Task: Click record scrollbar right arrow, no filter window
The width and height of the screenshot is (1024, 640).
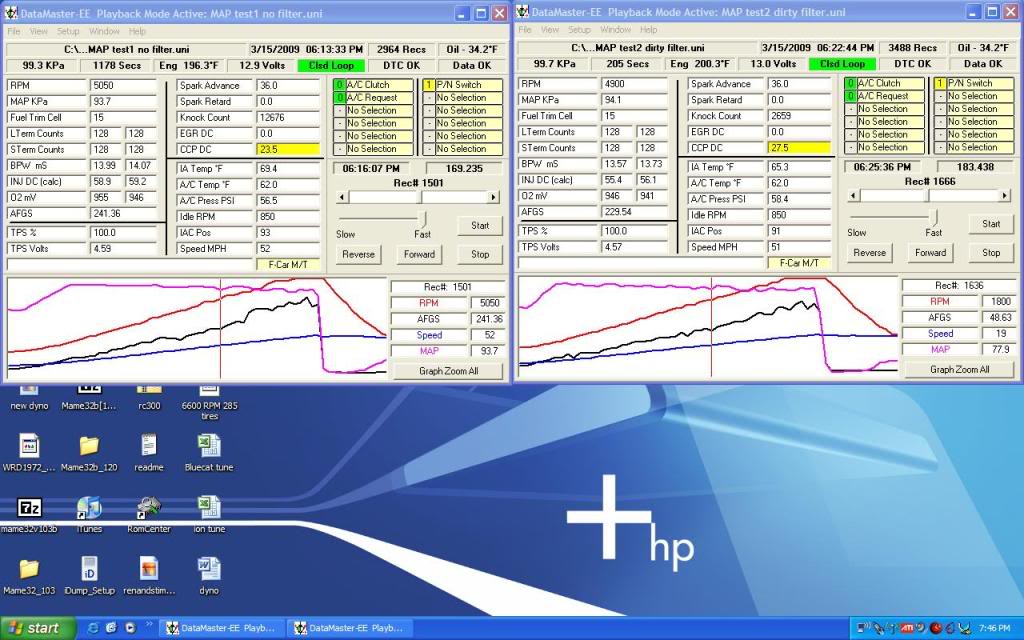Action: click(x=494, y=197)
